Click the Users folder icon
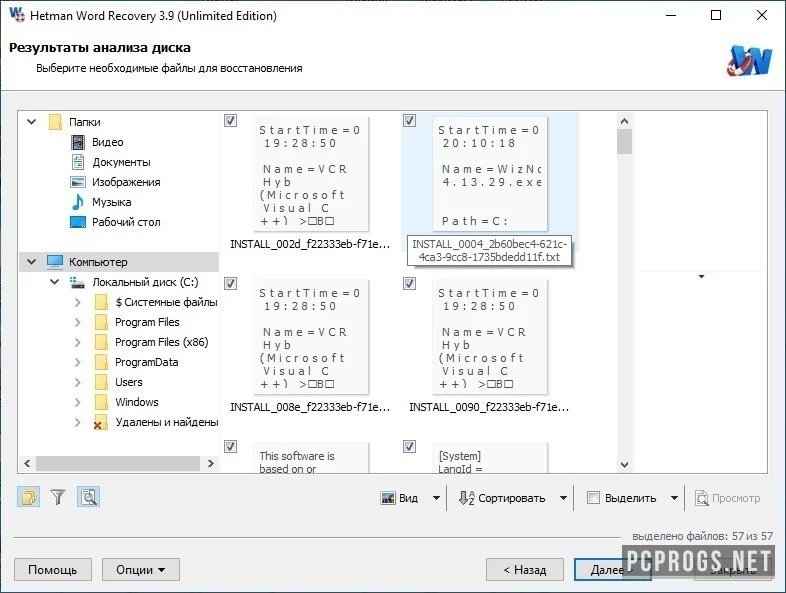 click(101, 382)
